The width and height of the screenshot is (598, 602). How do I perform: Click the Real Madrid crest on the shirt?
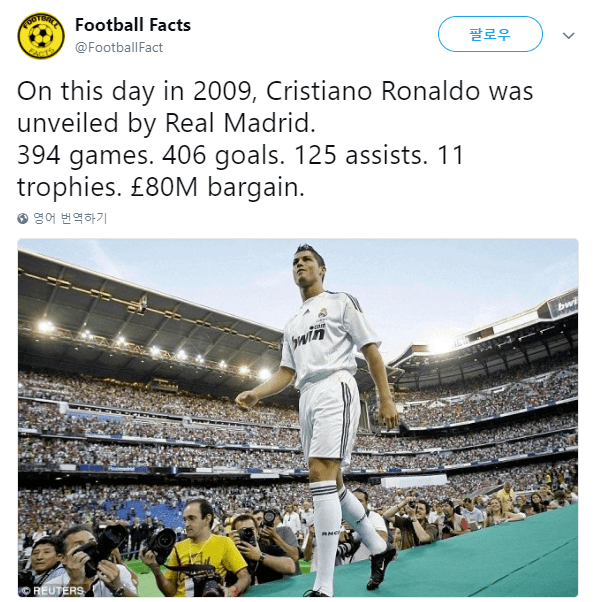tap(323, 313)
